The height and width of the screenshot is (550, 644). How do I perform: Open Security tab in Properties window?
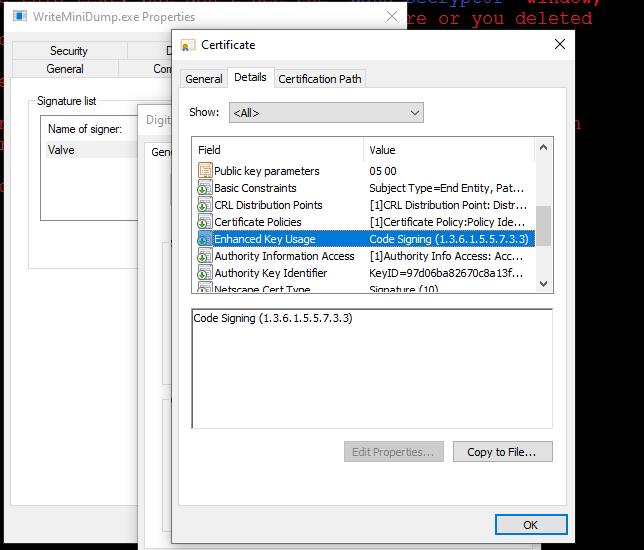pyautogui.click(x=69, y=51)
